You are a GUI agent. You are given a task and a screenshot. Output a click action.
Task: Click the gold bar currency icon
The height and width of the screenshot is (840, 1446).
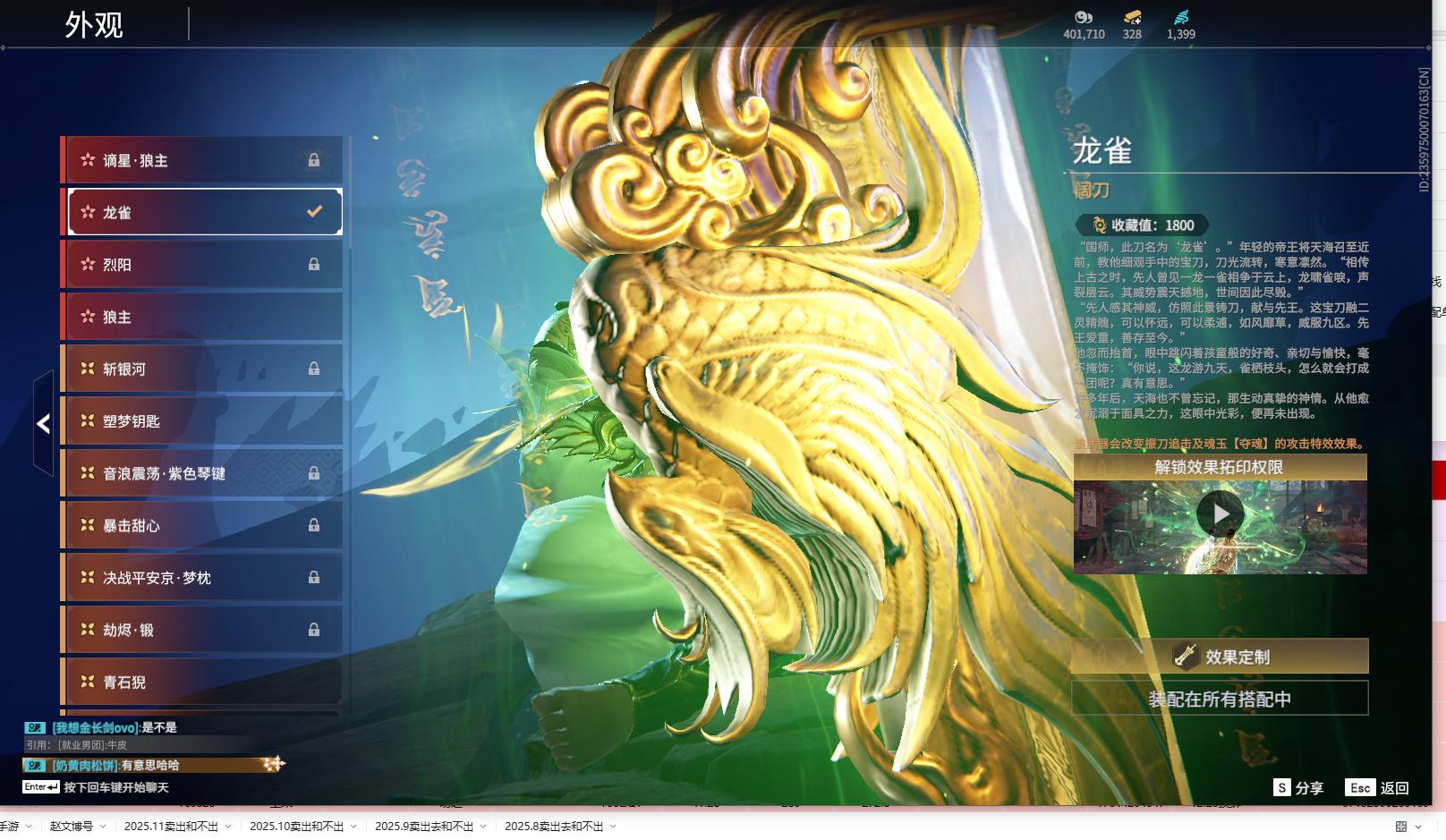[x=1133, y=17]
